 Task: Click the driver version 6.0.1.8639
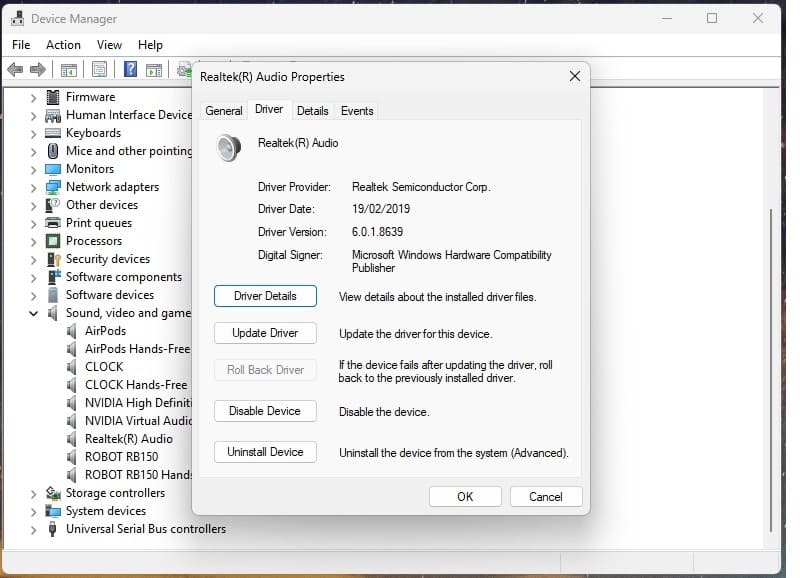pyautogui.click(x=377, y=232)
